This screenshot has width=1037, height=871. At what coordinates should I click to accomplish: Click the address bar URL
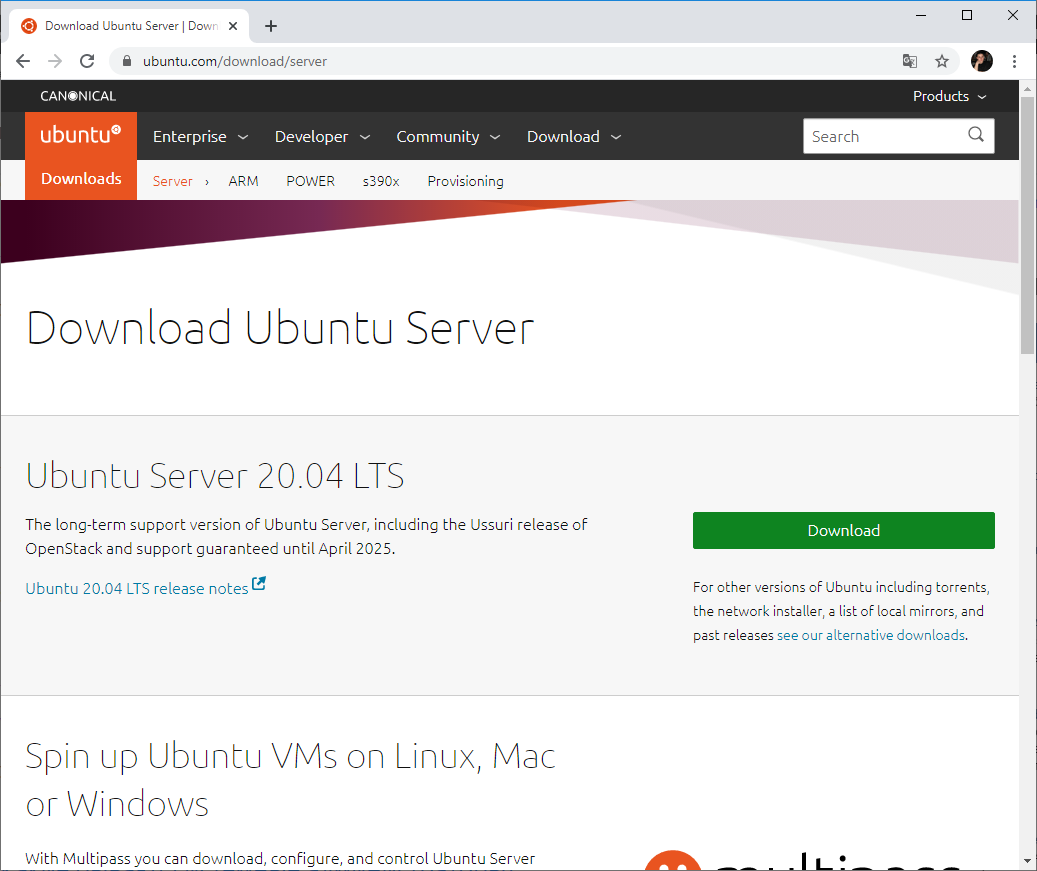[235, 62]
